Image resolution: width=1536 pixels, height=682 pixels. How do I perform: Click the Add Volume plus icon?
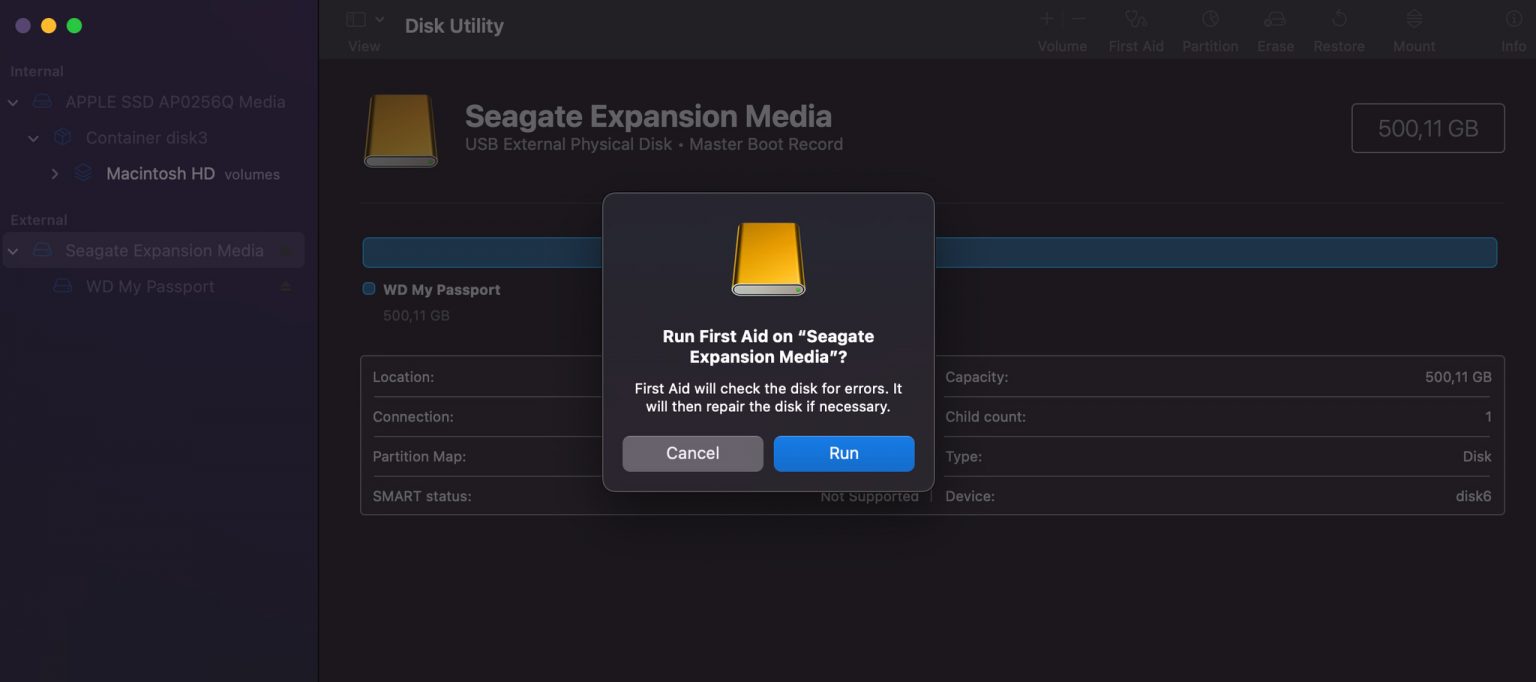pos(1044,18)
